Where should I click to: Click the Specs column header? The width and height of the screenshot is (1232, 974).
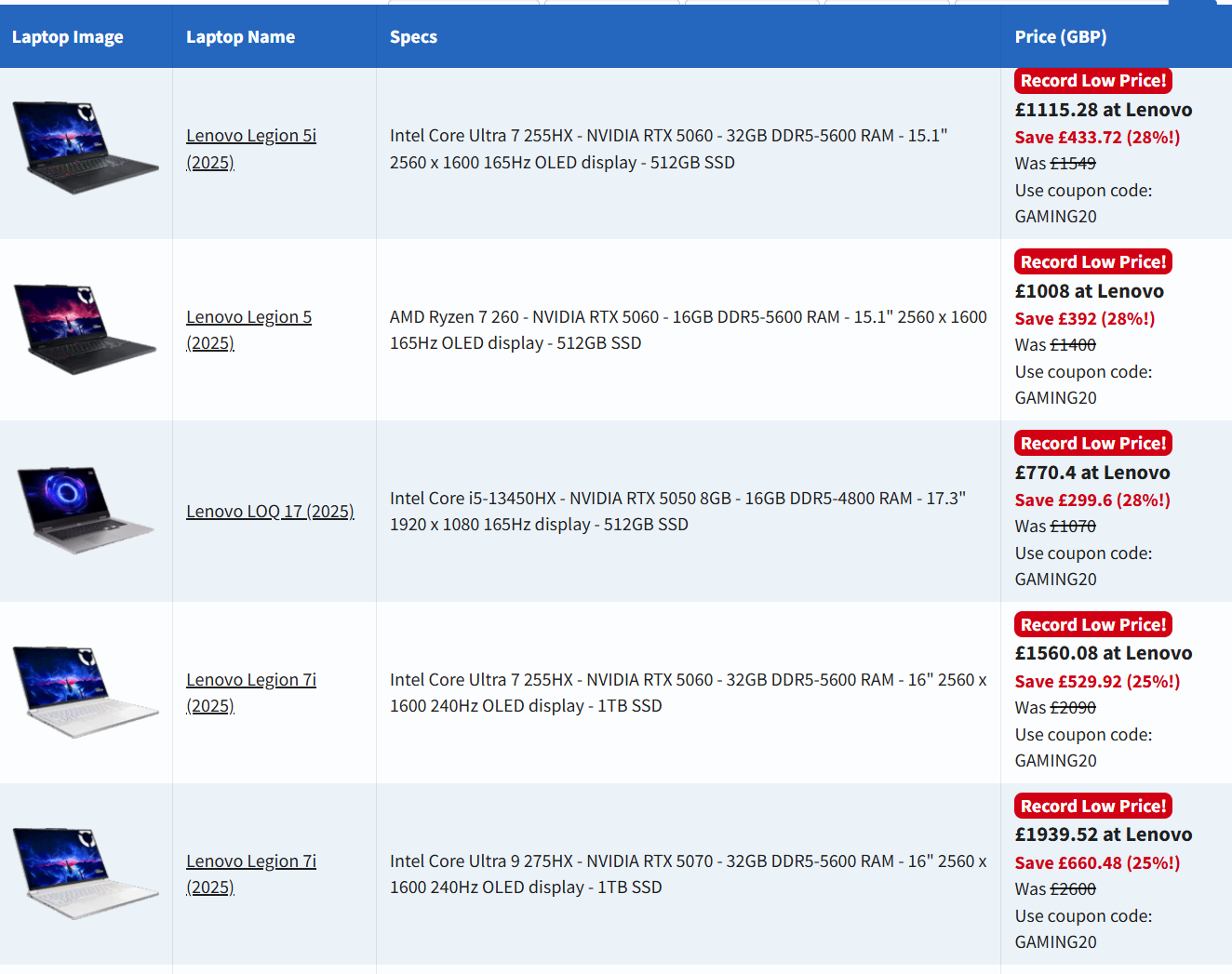tap(413, 37)
